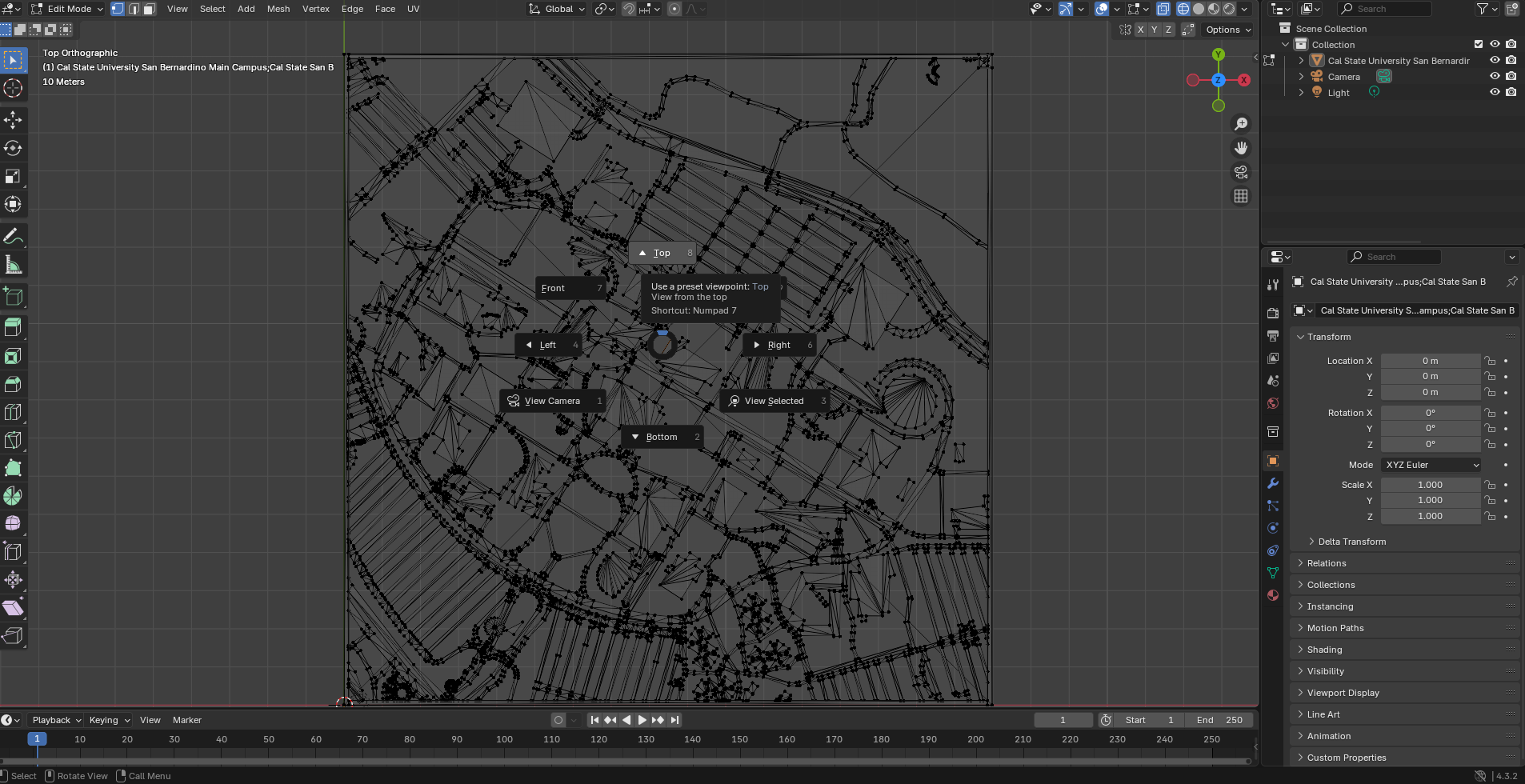This screenshot has height=784, width=1525.
Task: Toggle proportional editing
Action: click(674, 9)
